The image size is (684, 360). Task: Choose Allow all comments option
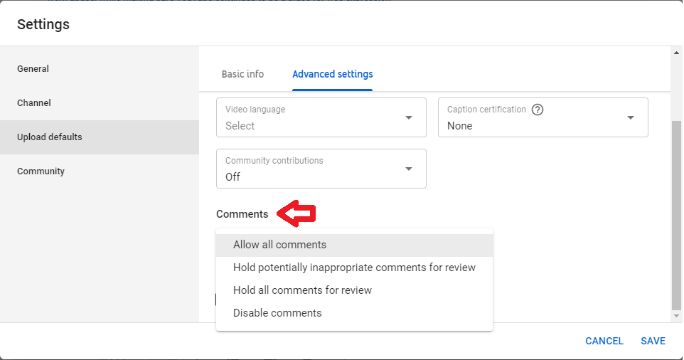(x=354, y=245)
